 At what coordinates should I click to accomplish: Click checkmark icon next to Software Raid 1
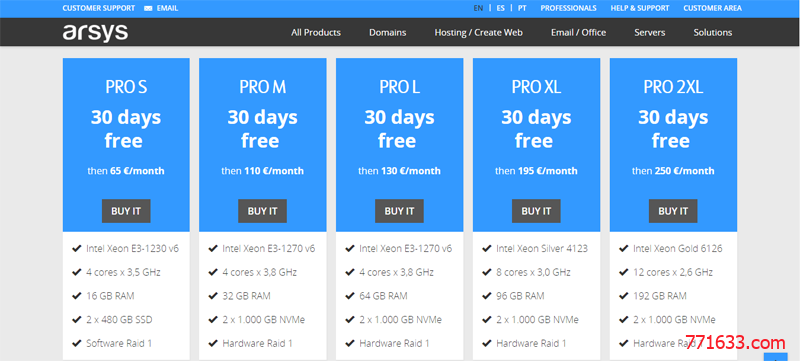click(x=77, y=343)
